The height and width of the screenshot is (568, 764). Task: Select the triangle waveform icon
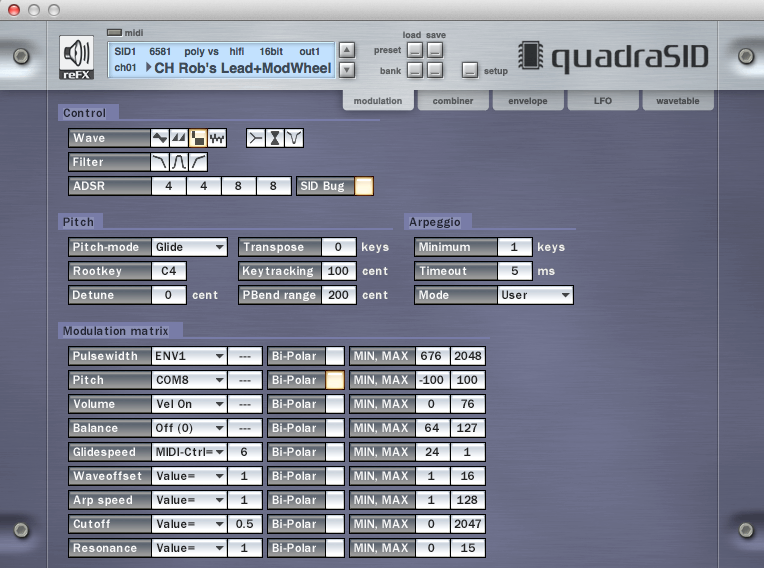click(x=160, y=138)
